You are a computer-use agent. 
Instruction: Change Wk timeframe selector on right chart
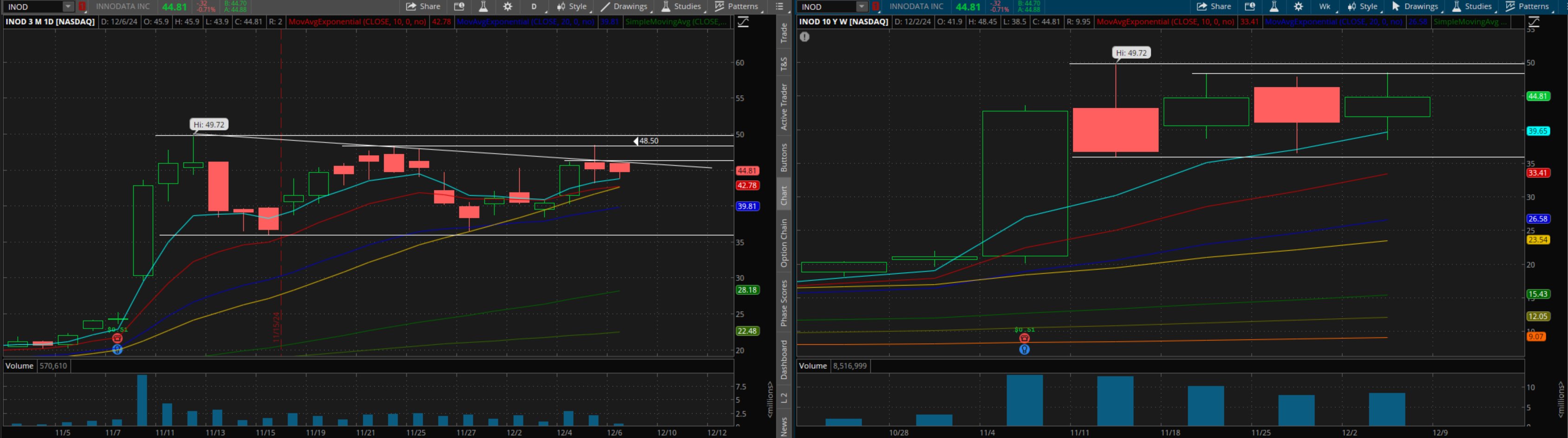tap(1325, 7)
